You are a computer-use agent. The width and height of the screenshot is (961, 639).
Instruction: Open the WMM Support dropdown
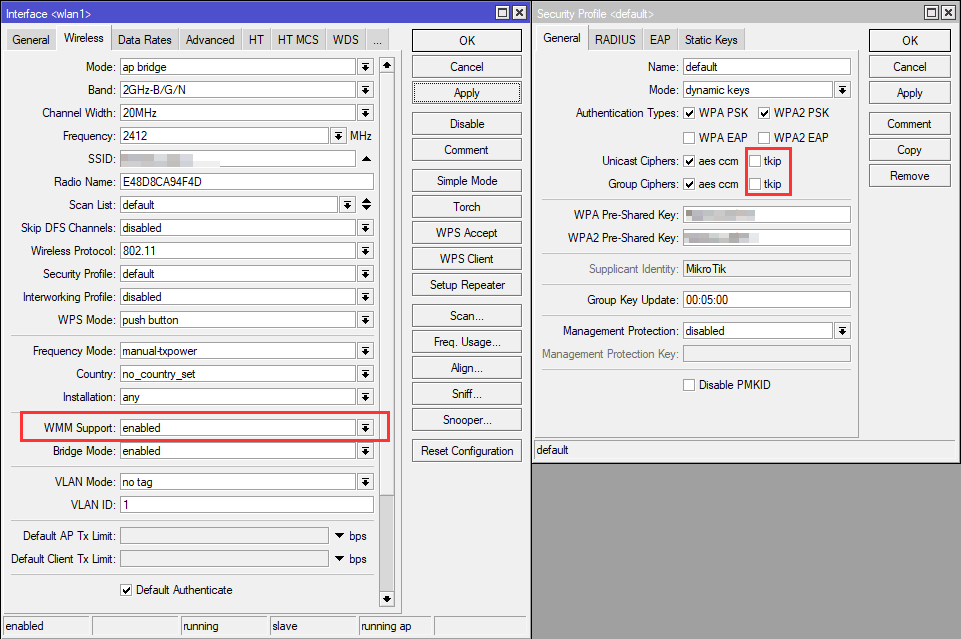click(366, 428)
